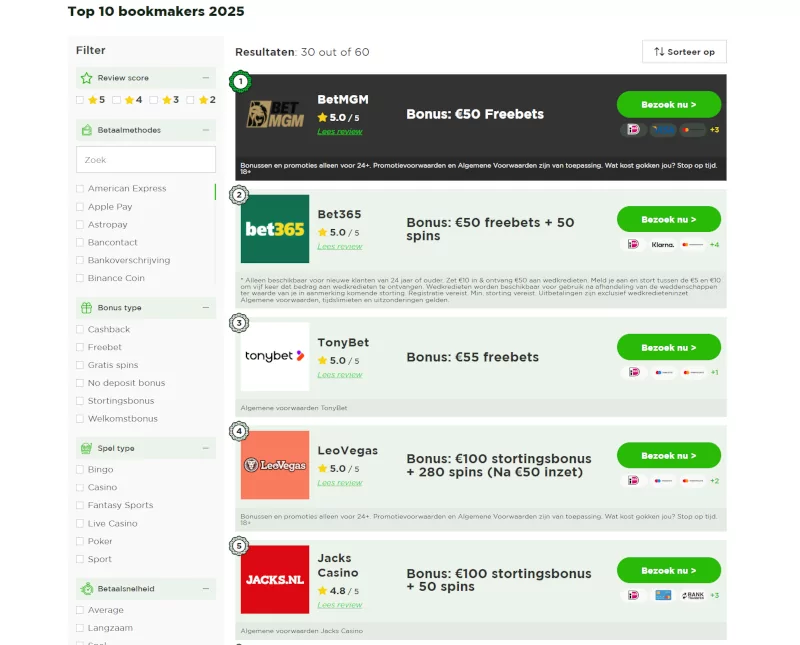
Task: Check the Bancontact payment option
Action: [80, 242]
